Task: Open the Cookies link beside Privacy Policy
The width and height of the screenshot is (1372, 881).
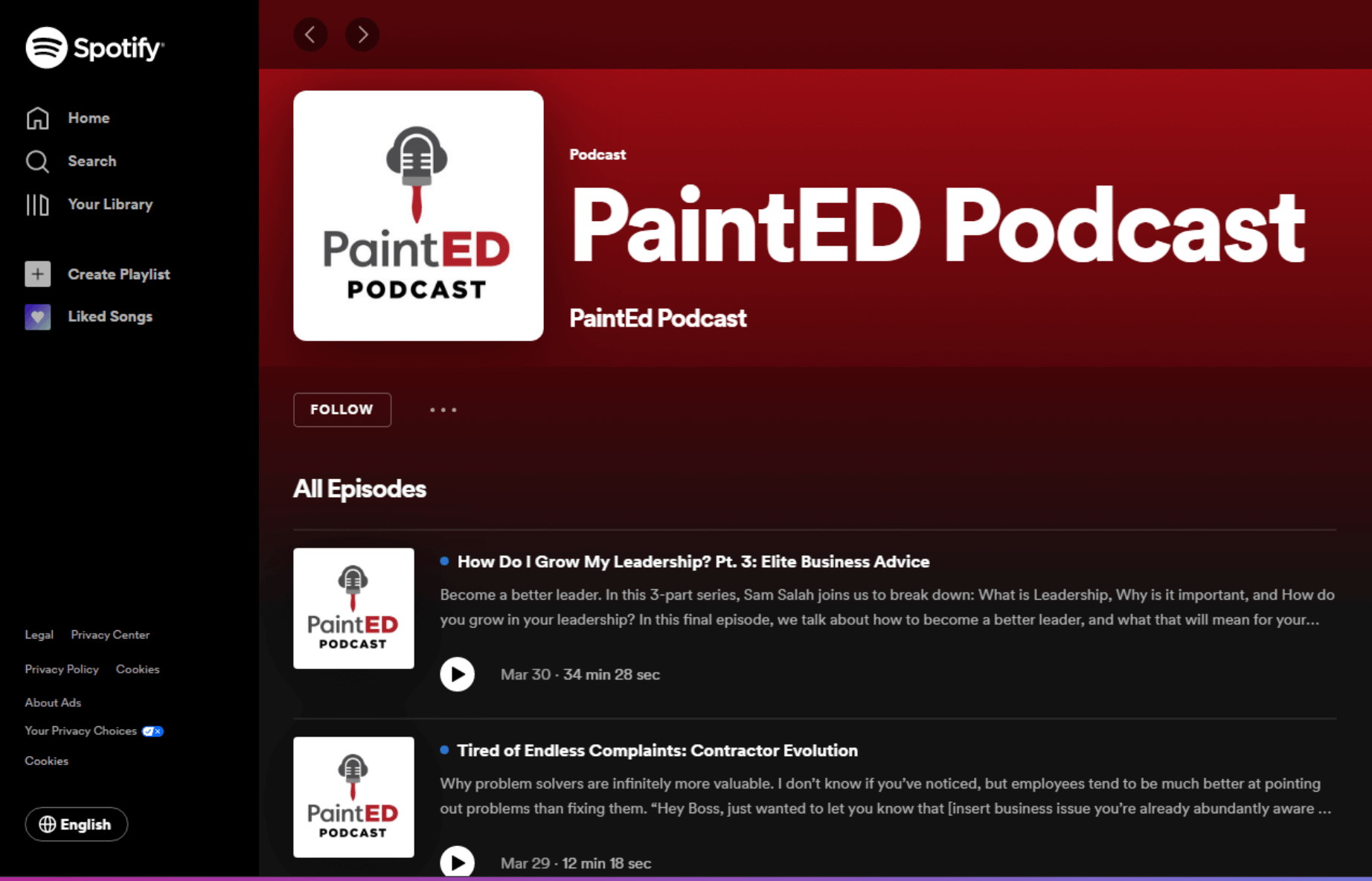Action: pos(138,669)
